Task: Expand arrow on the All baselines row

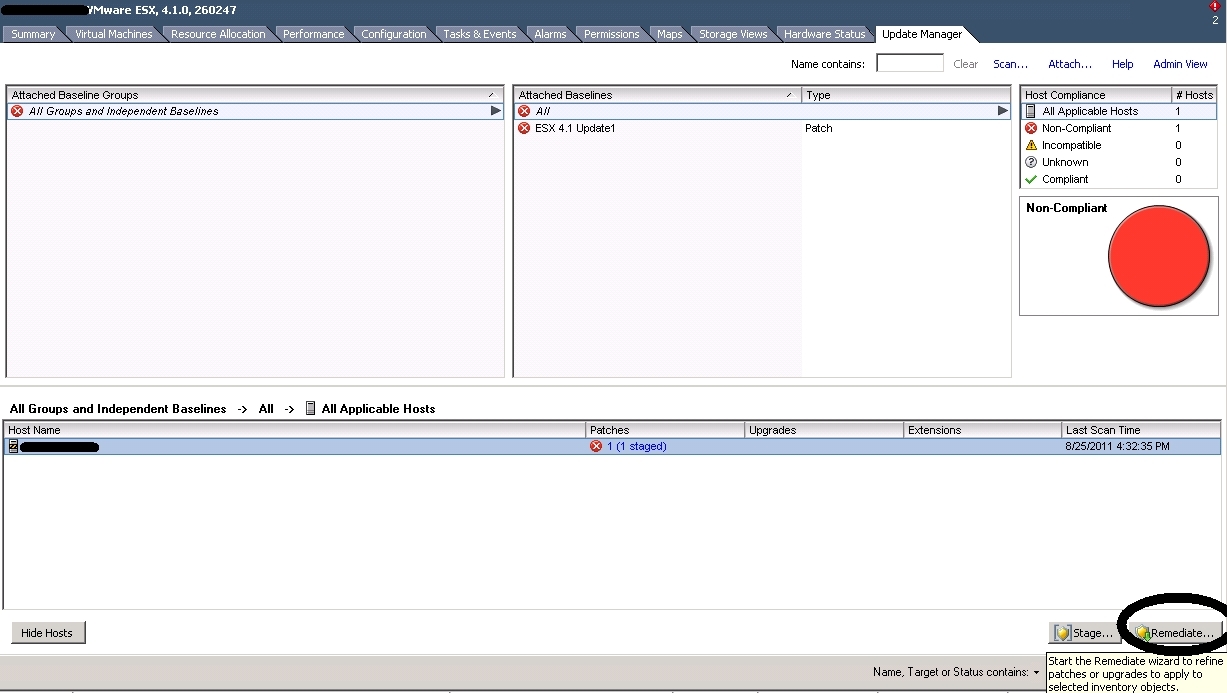Action: point(1002,111)
